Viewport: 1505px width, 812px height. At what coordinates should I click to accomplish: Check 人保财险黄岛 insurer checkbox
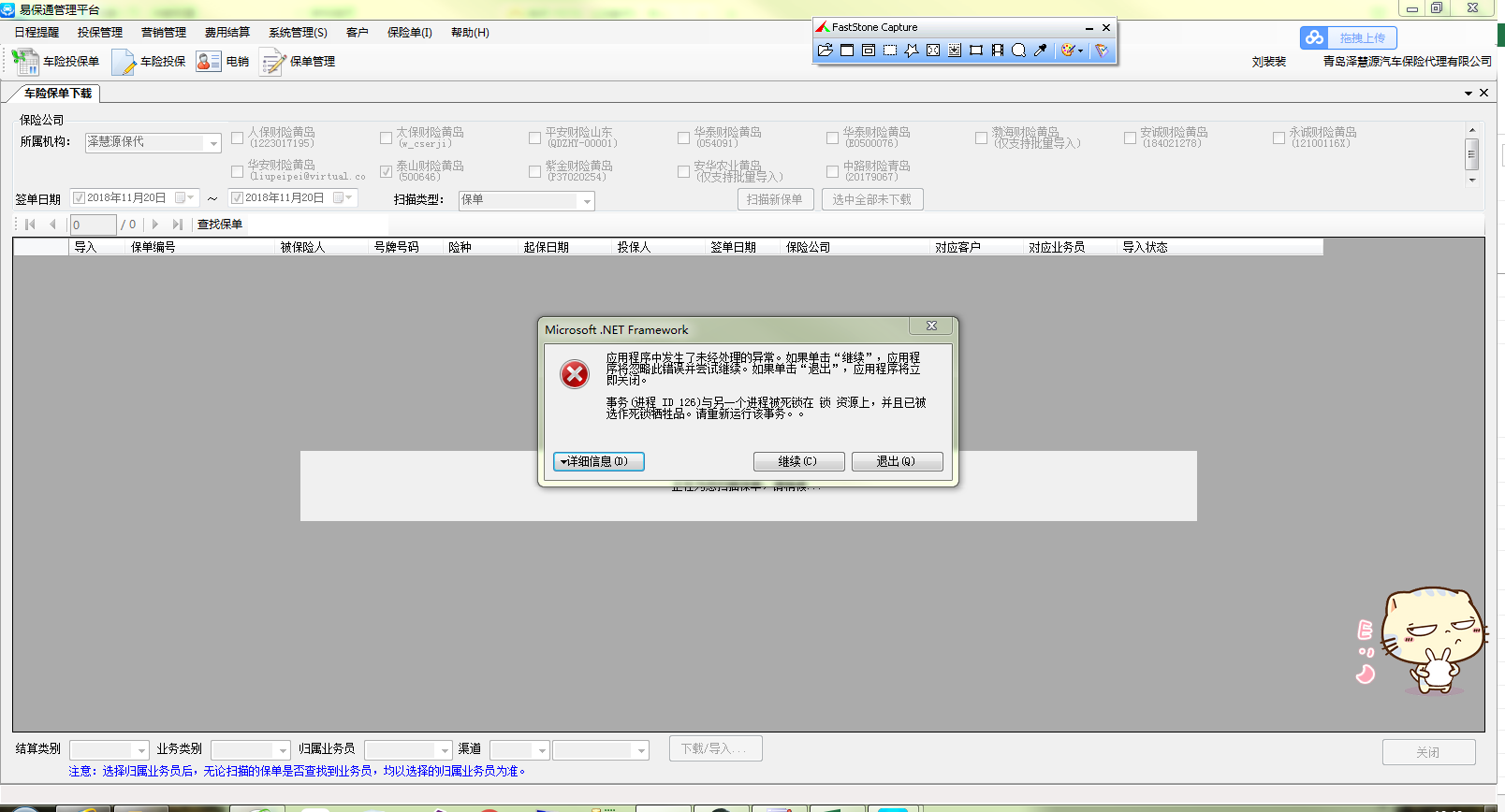(238, 138)
